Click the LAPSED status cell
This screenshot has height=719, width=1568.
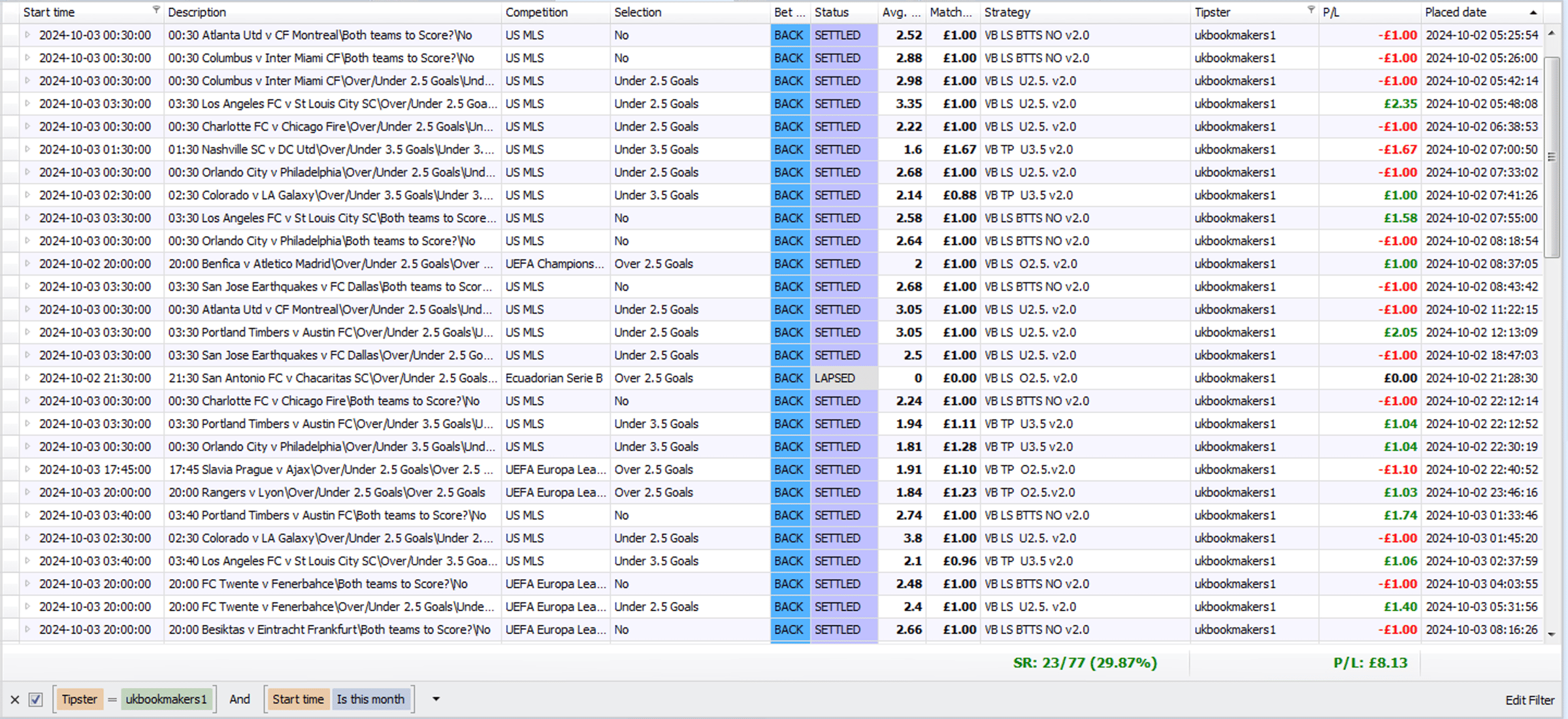(844, 378)
